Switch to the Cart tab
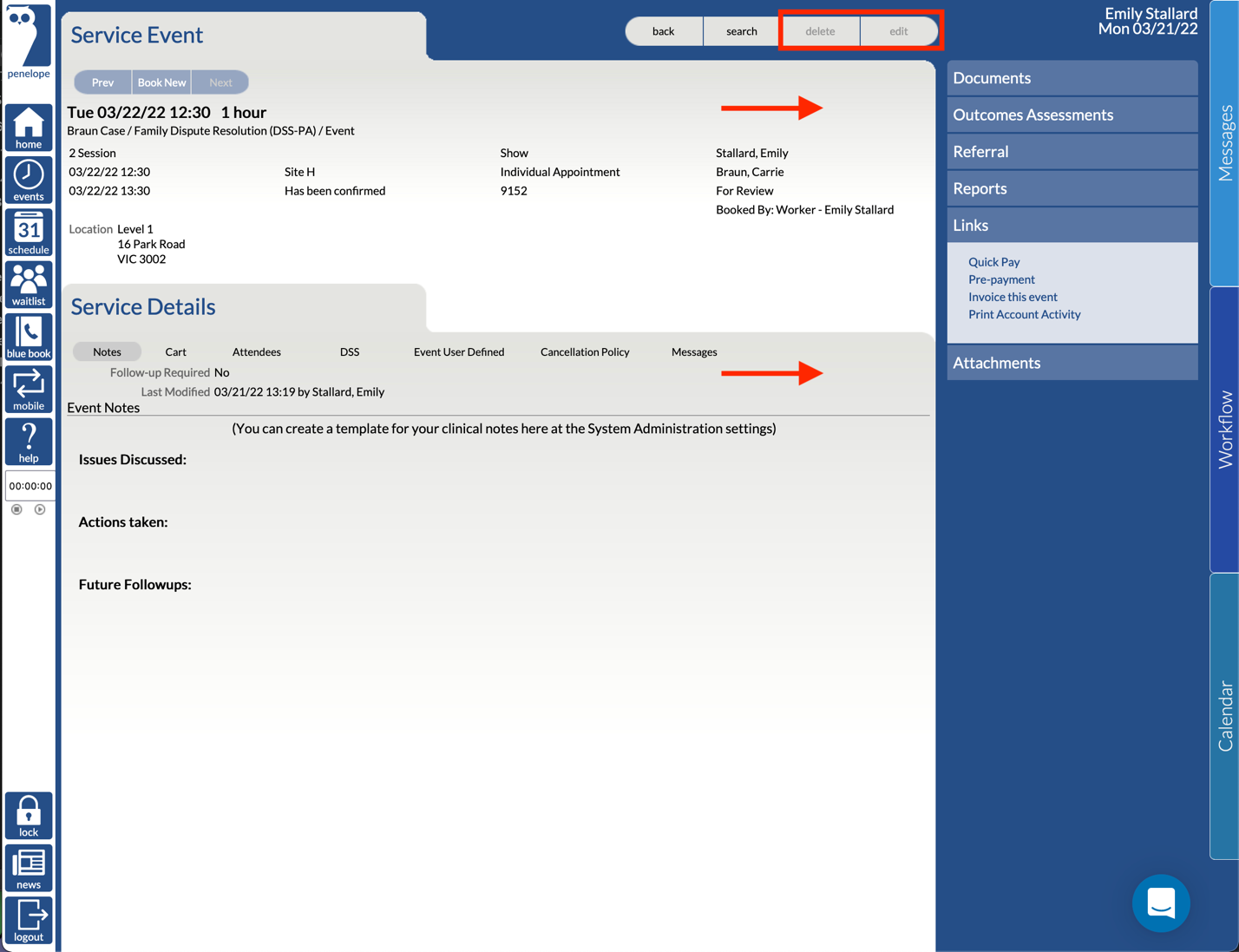Image resolution: width=1239 pixels, height=952 pixels. (175, 351)
